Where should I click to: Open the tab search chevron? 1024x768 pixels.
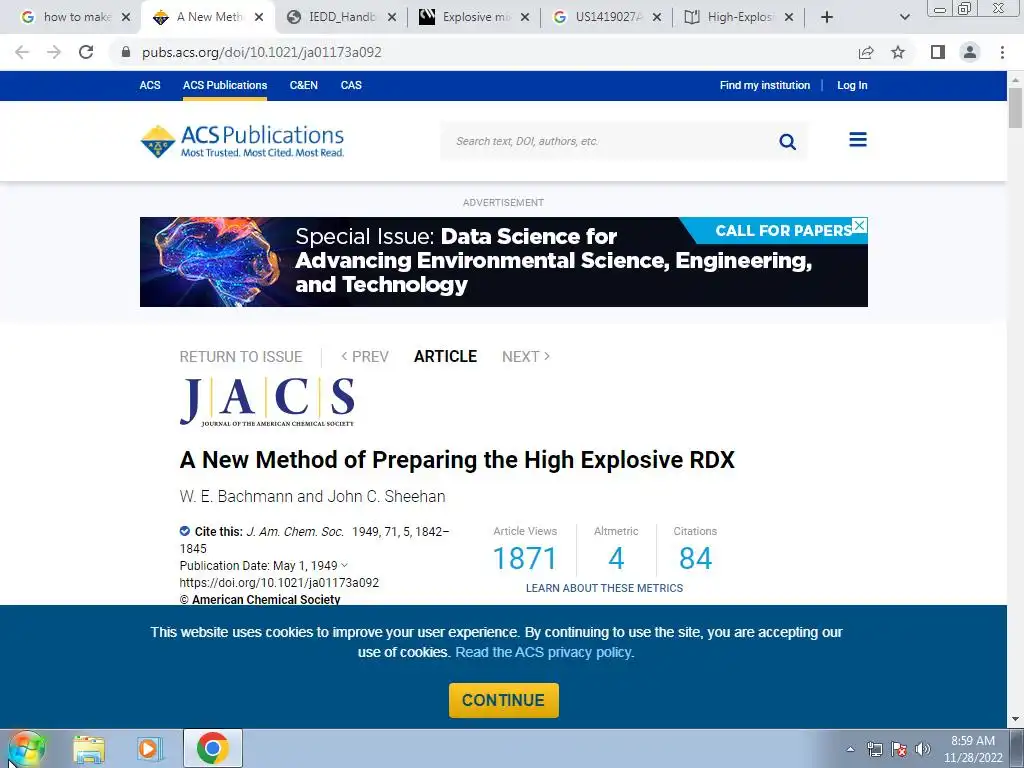tap(904, 17)
